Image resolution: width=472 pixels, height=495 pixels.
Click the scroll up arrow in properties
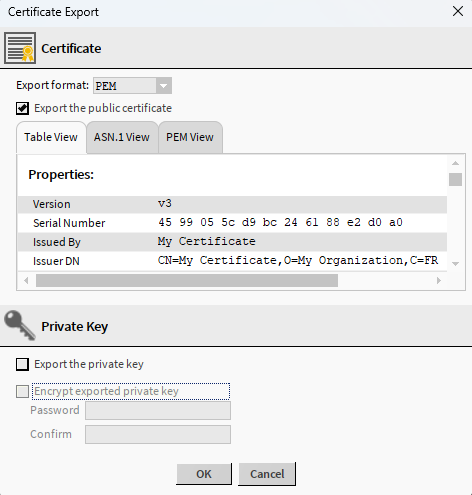pos(455,163)
